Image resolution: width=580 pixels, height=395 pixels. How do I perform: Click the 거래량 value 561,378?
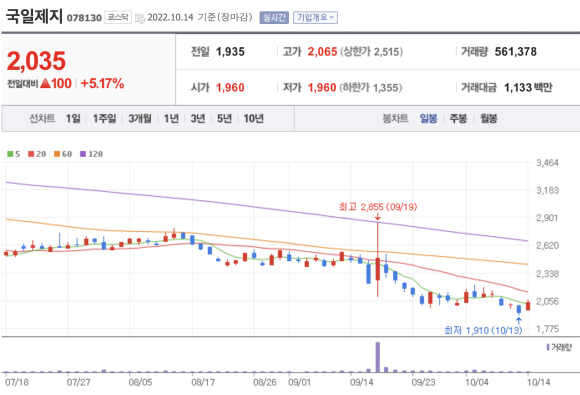pos(516,52)
